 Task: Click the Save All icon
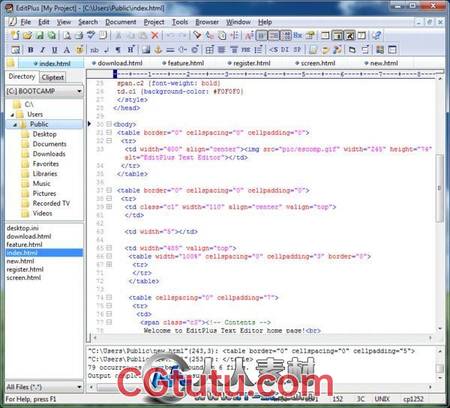[52, 35]
